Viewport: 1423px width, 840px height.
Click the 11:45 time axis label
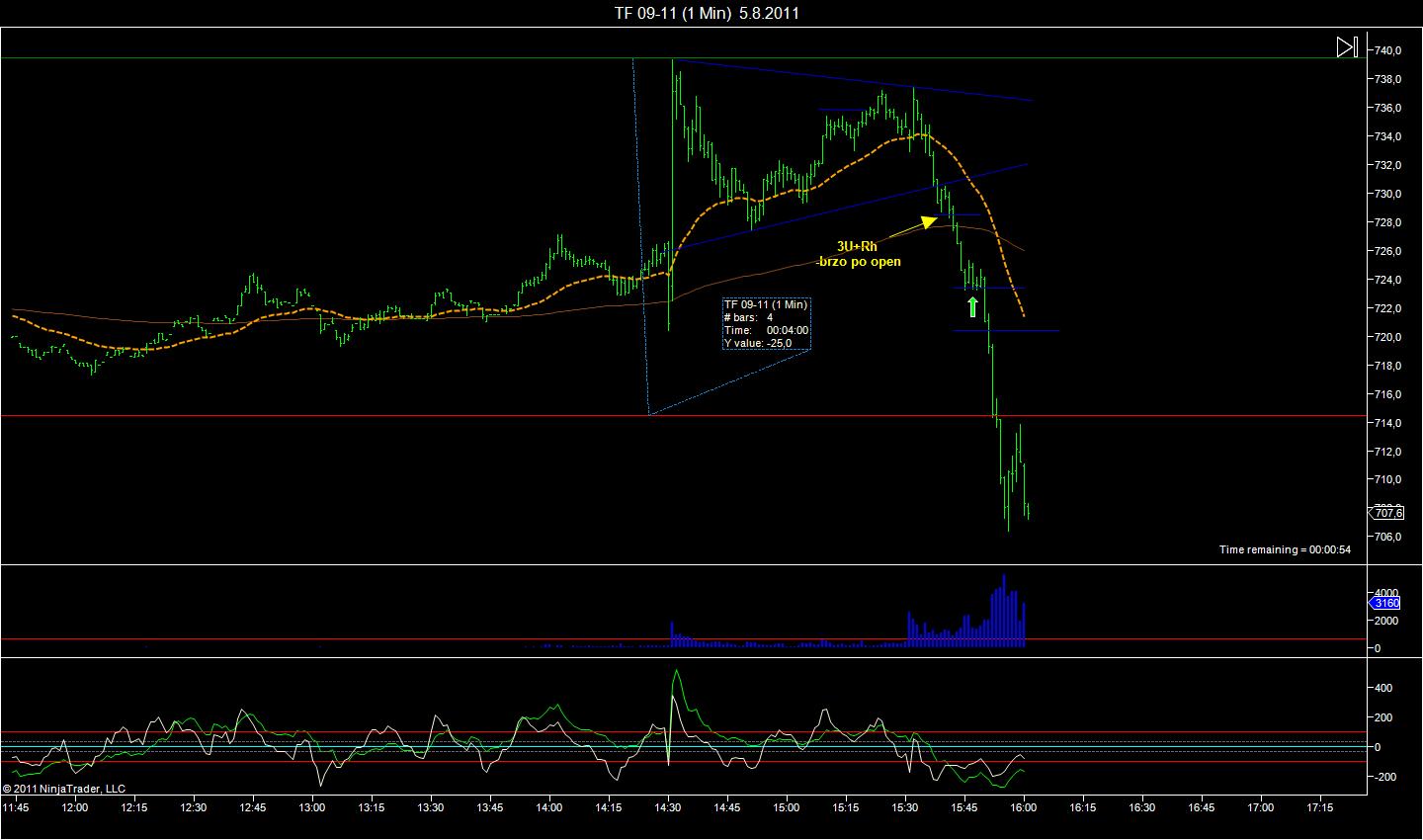16,807
